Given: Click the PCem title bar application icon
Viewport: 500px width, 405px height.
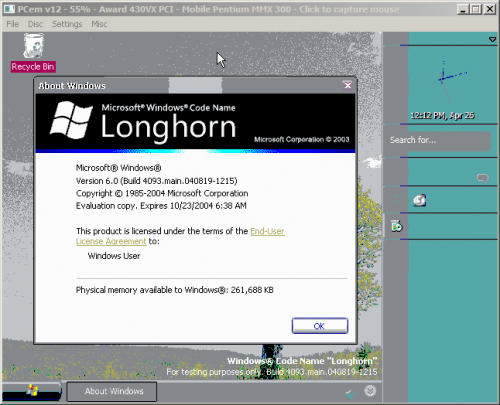Looking at the screenshot, I should [x=9, y=9].
